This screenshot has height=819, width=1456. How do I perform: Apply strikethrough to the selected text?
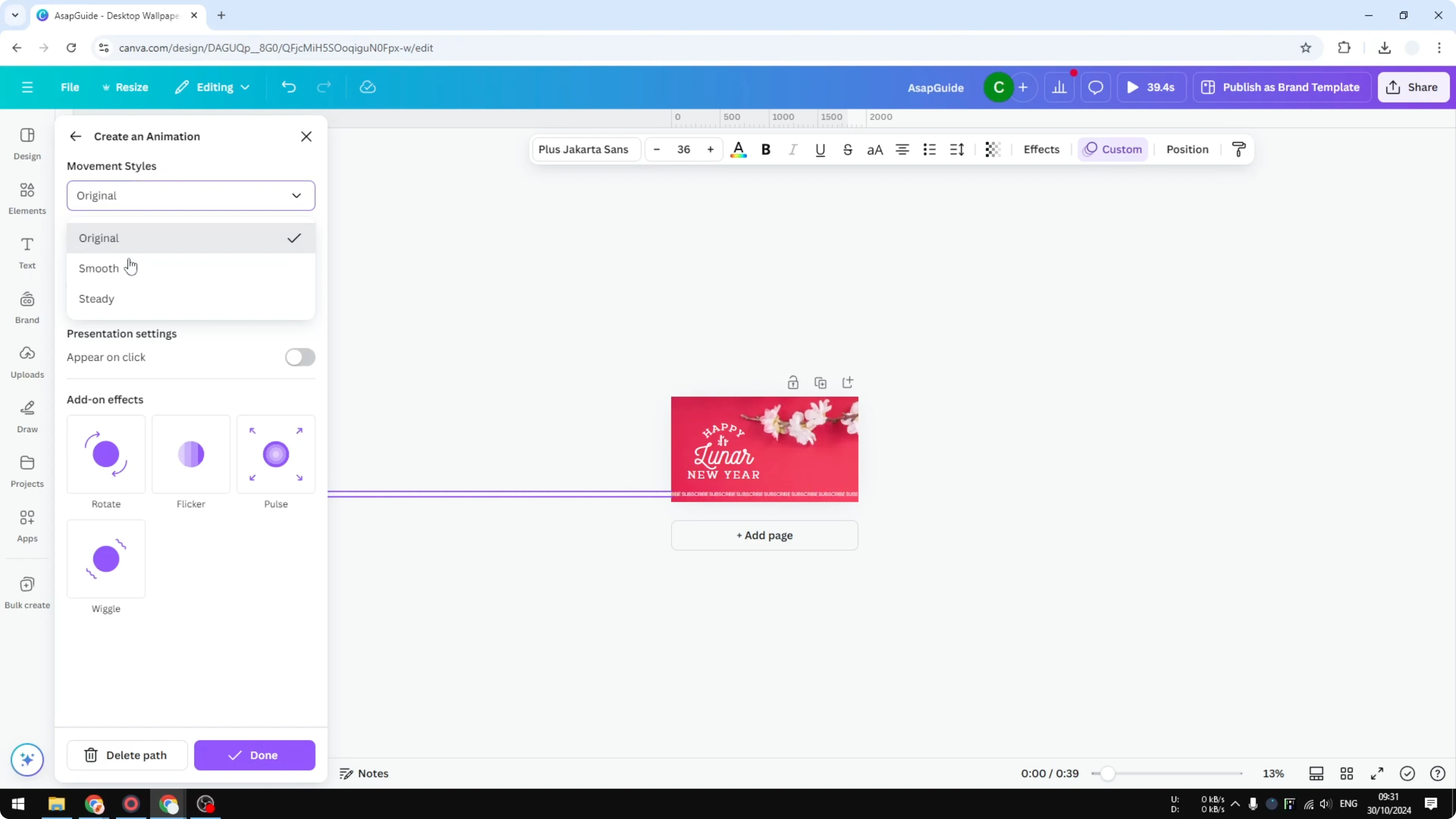coord(847,149)
